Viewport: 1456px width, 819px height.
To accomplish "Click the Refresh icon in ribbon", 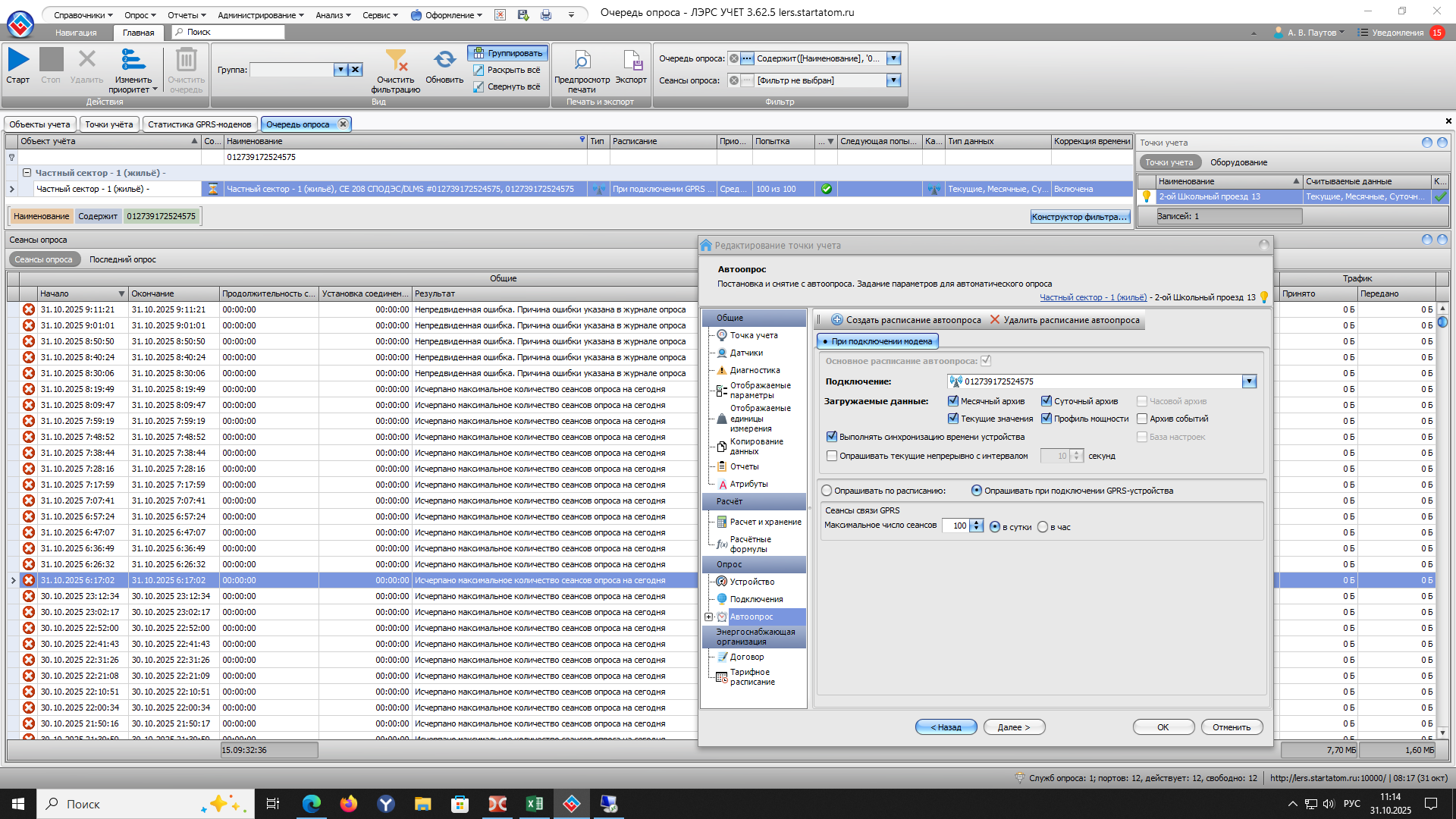I will click(444, 61).
